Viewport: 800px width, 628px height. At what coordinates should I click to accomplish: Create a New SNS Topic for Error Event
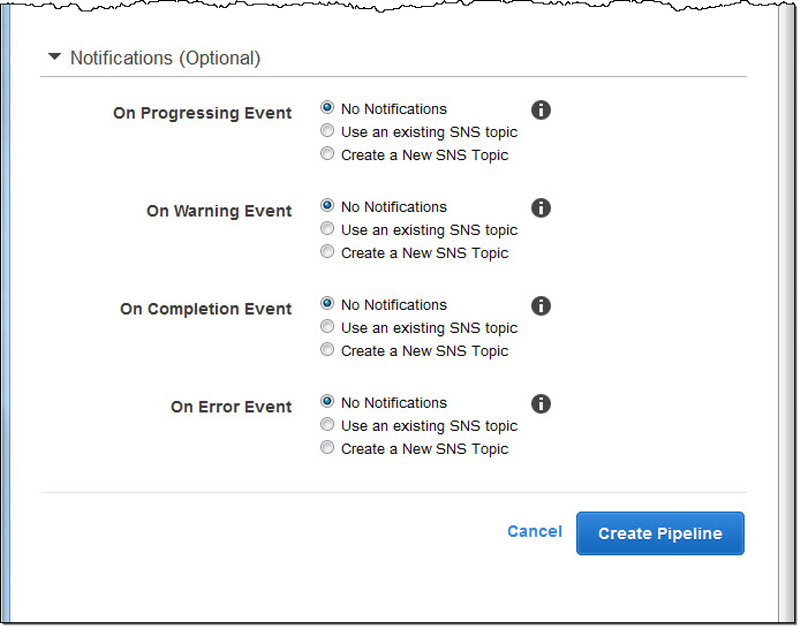click(x=327, y=448)
